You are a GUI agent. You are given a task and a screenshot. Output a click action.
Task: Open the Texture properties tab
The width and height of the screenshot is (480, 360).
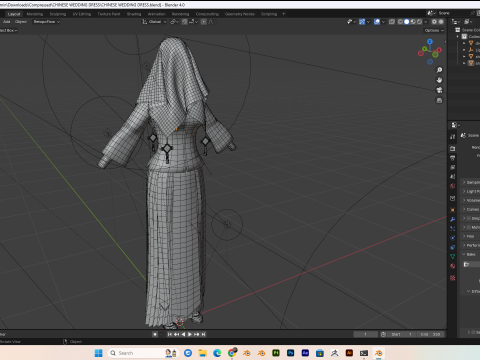point(452,278)
